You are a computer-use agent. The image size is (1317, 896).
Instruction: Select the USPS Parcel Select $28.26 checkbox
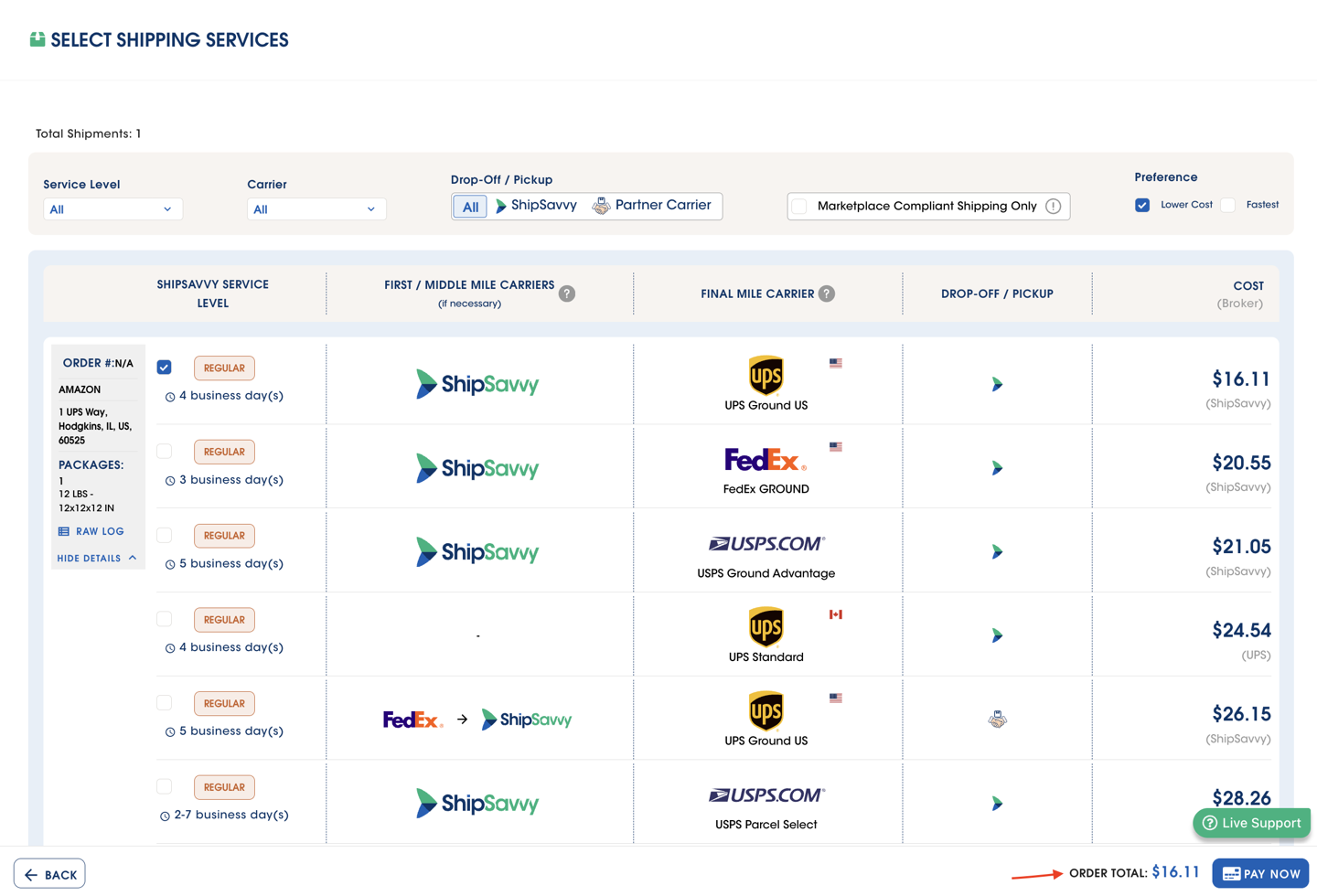point(165,786)
